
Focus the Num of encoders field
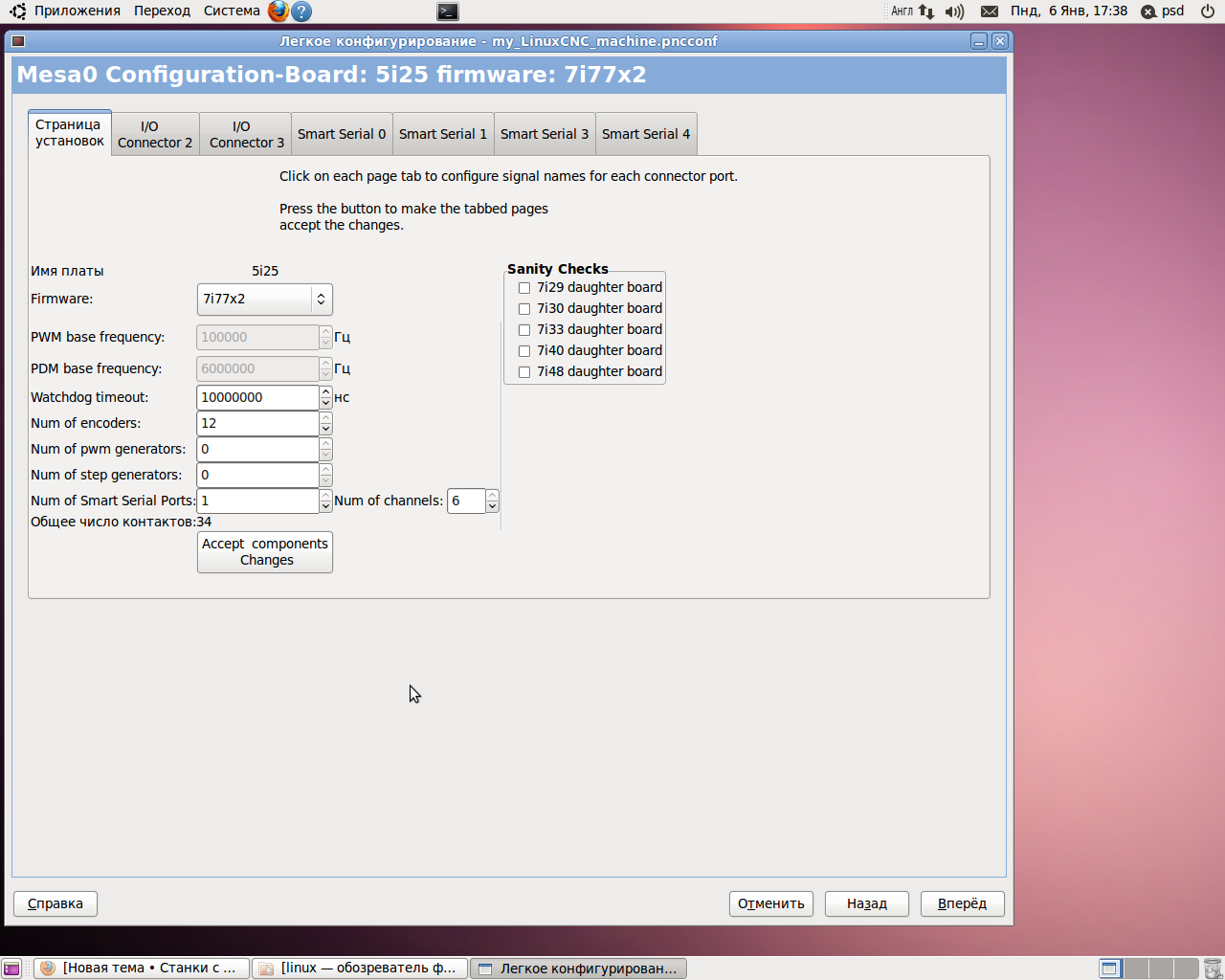point(257,423)
